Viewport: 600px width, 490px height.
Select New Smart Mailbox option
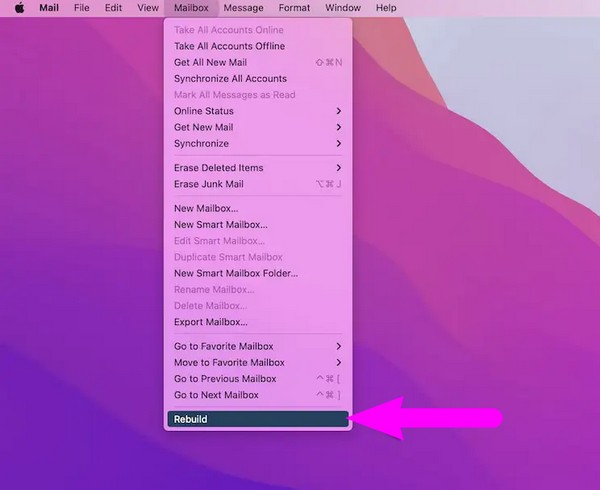pos(220,224)
